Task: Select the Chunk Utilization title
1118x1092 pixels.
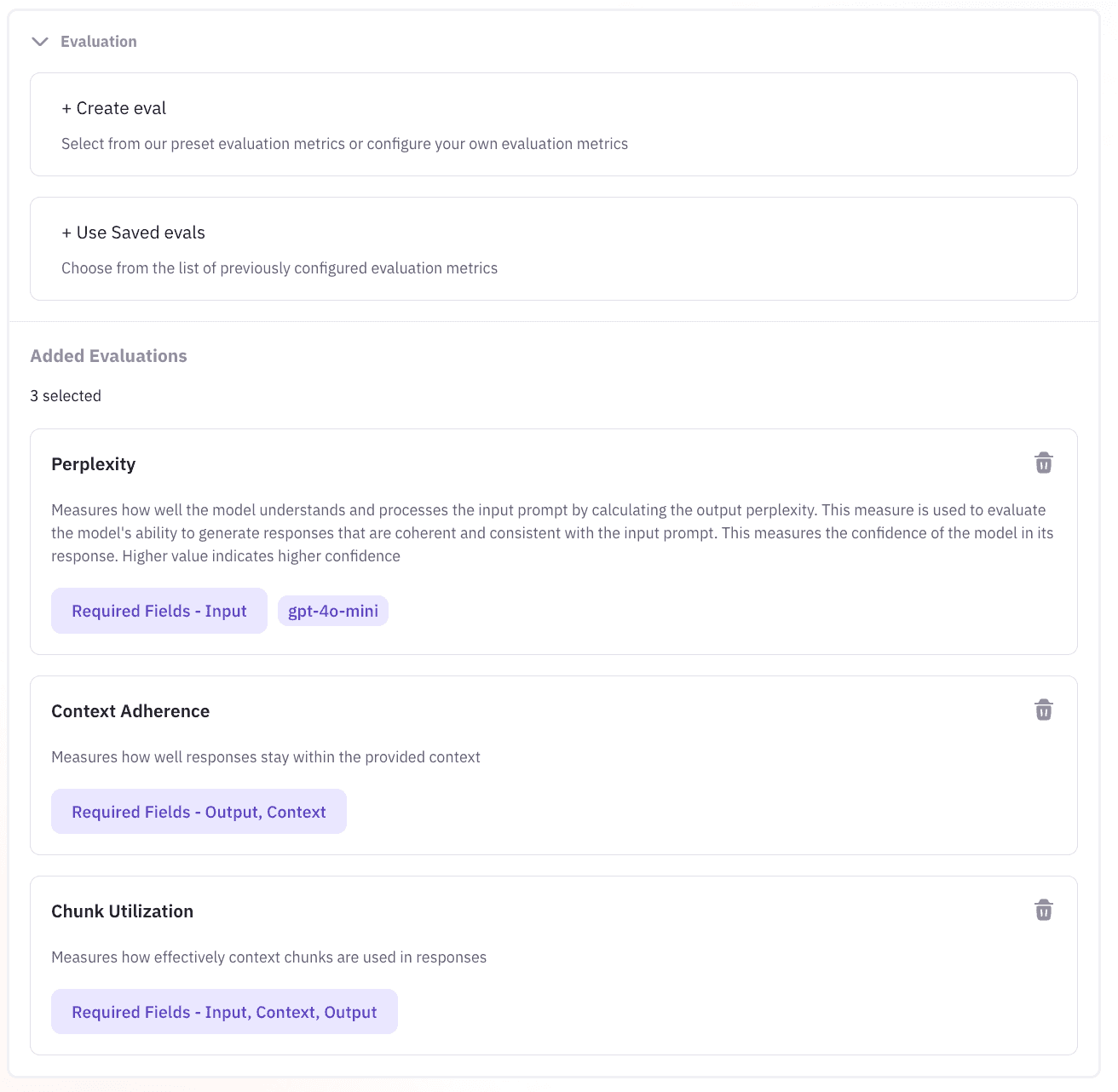Action: click(x=123, y=911)
